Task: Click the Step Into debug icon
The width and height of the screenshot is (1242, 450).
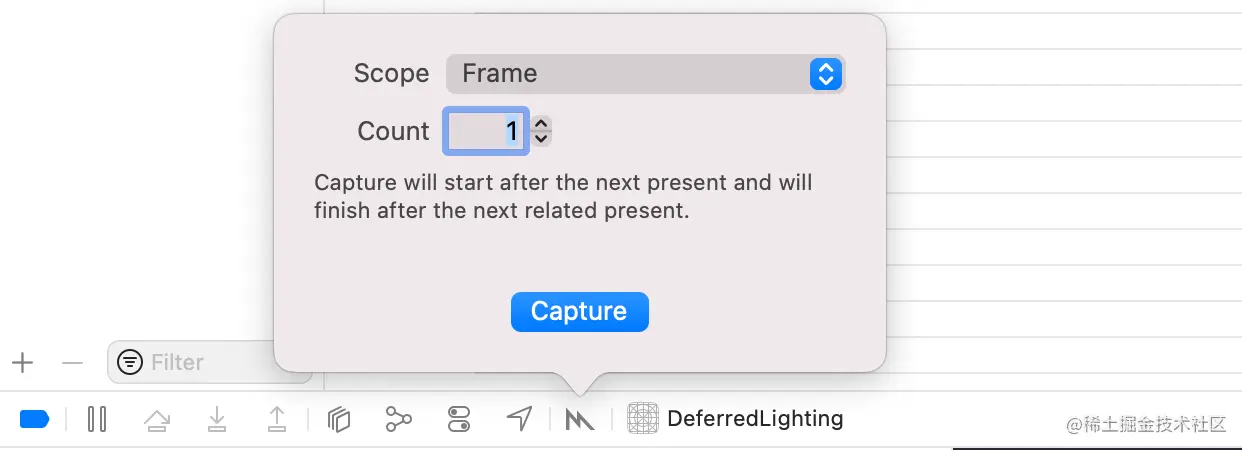Action: (217, 419)
